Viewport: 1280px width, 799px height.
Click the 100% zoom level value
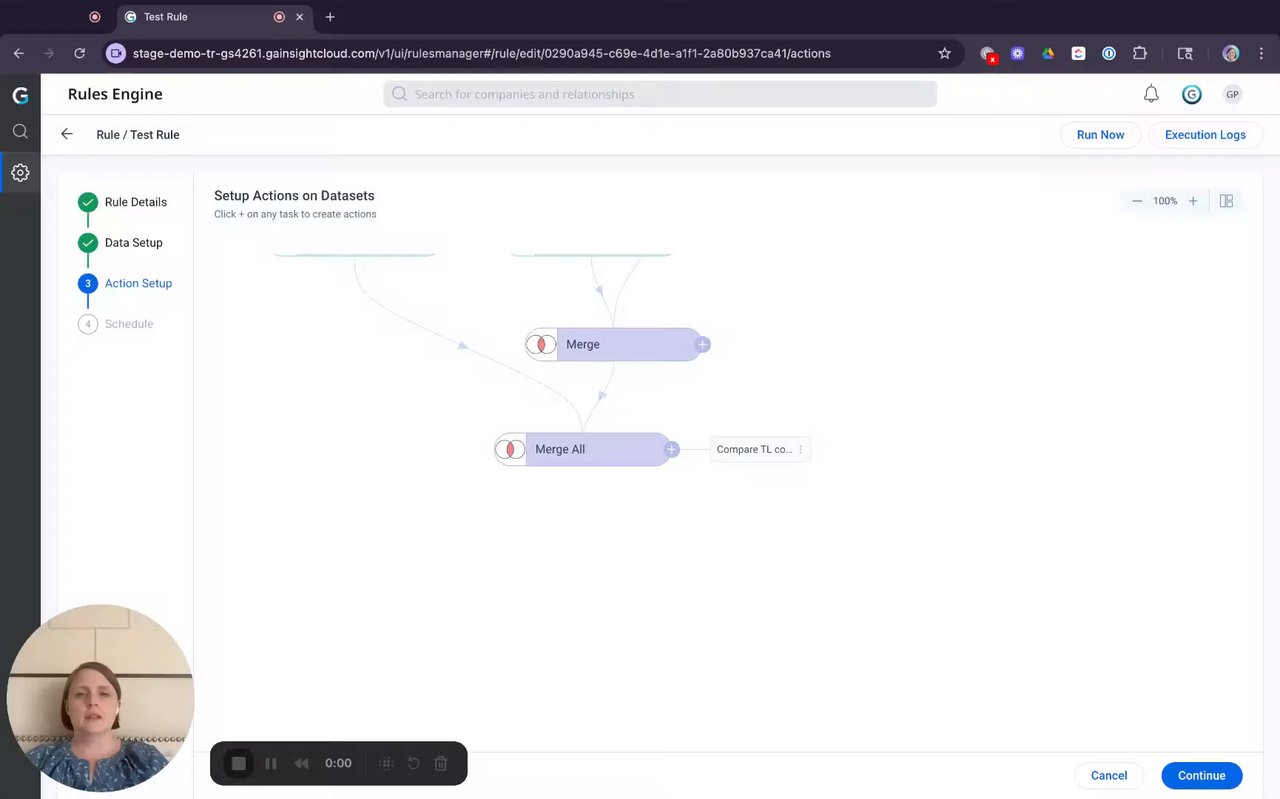click(1165, 201)
